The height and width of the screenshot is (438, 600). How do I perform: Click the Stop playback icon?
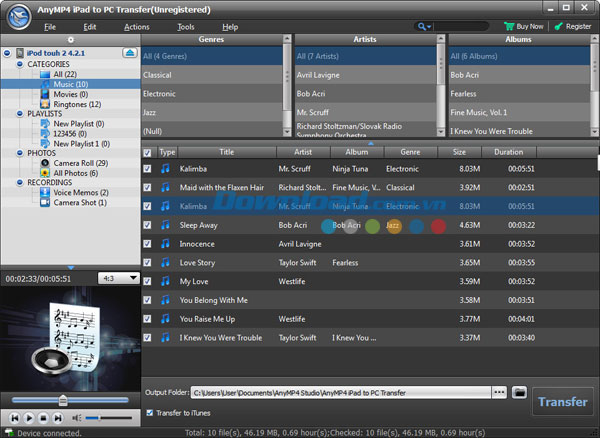click(x=45, y=416)
